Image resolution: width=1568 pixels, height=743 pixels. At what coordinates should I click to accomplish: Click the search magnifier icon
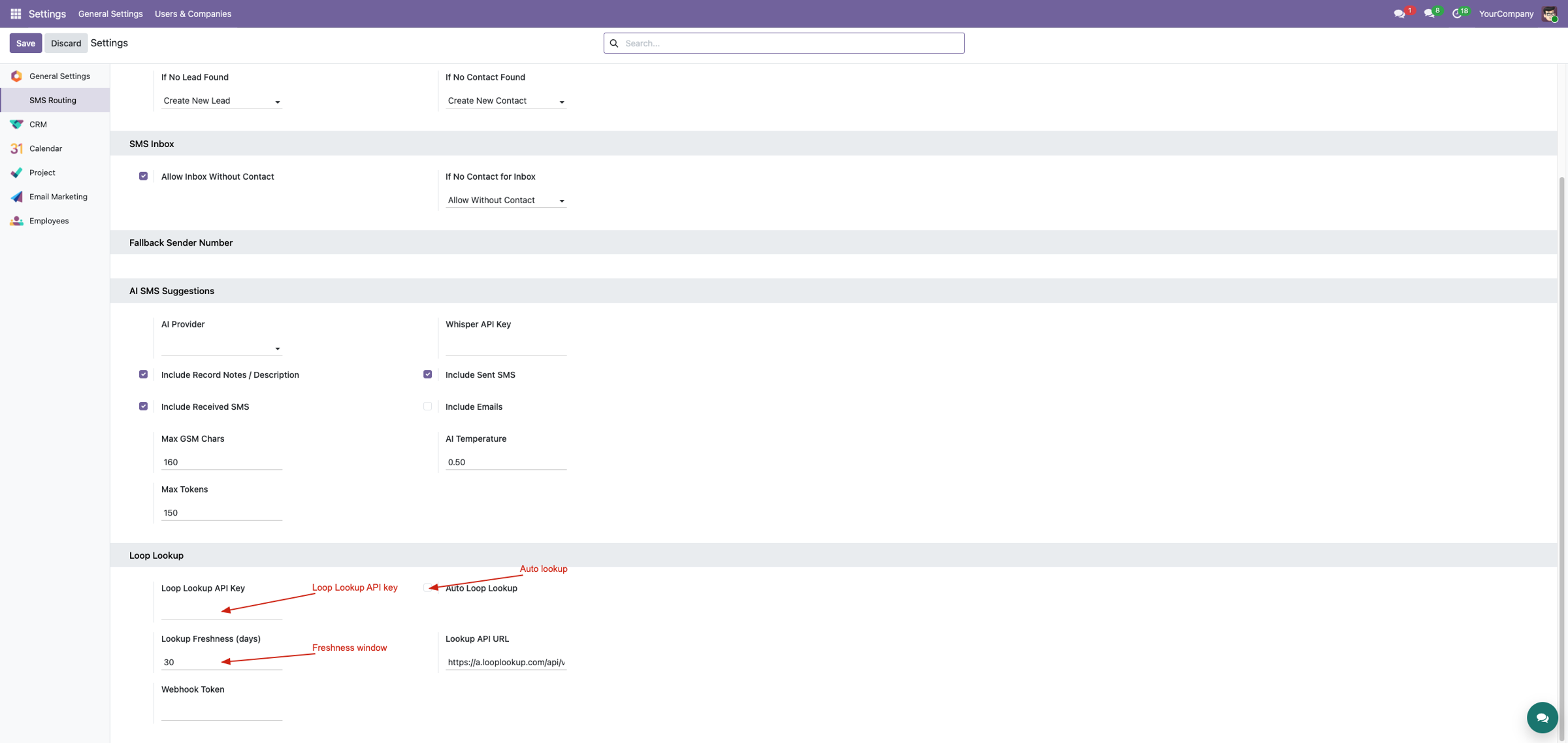pyautogui.click(x=614, y=43)
